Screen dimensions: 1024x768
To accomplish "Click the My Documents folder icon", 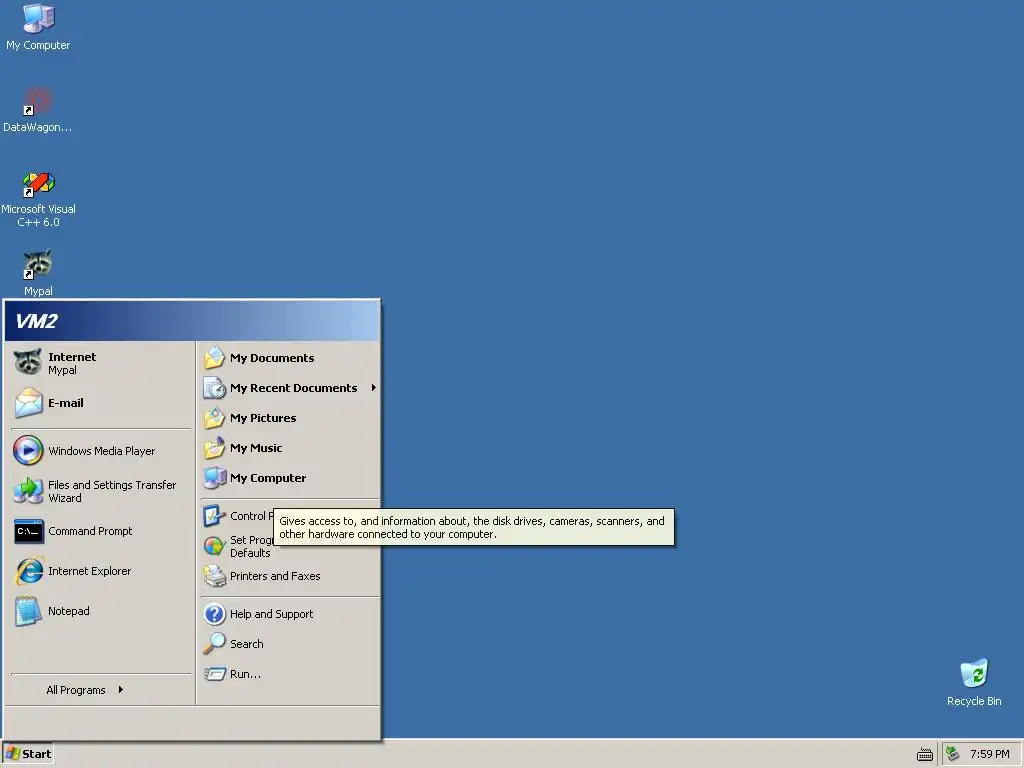I will point(214,358).
